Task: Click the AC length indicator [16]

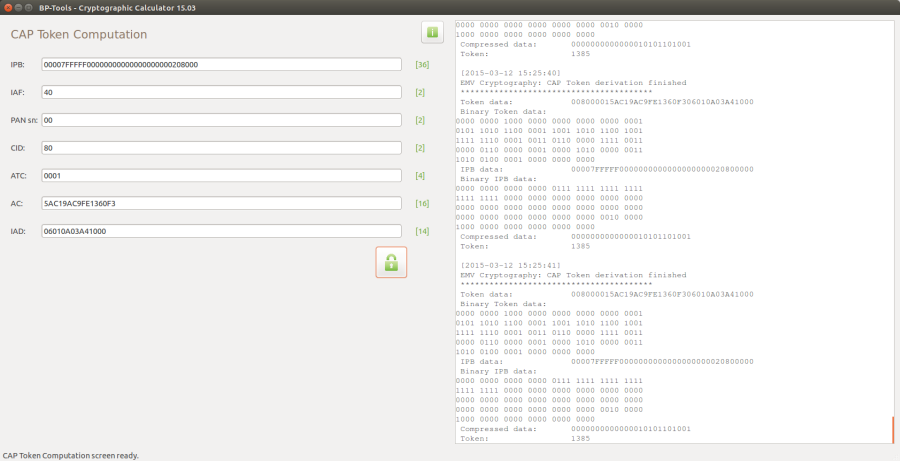Action: coord(422,204)
